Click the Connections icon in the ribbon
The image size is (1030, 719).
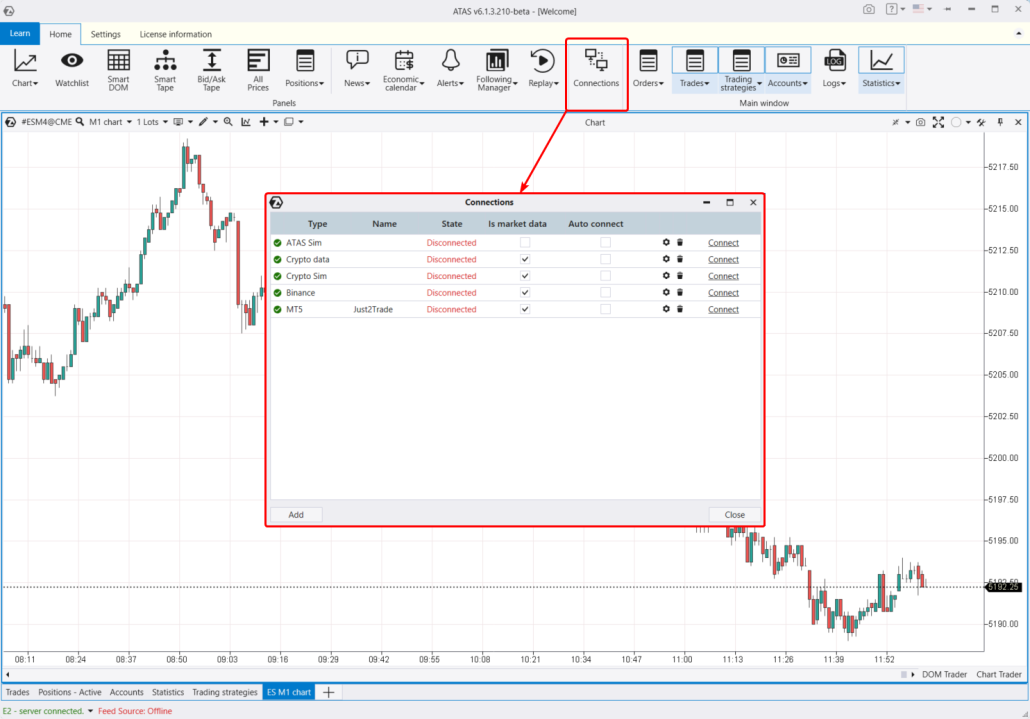[596, 69]
